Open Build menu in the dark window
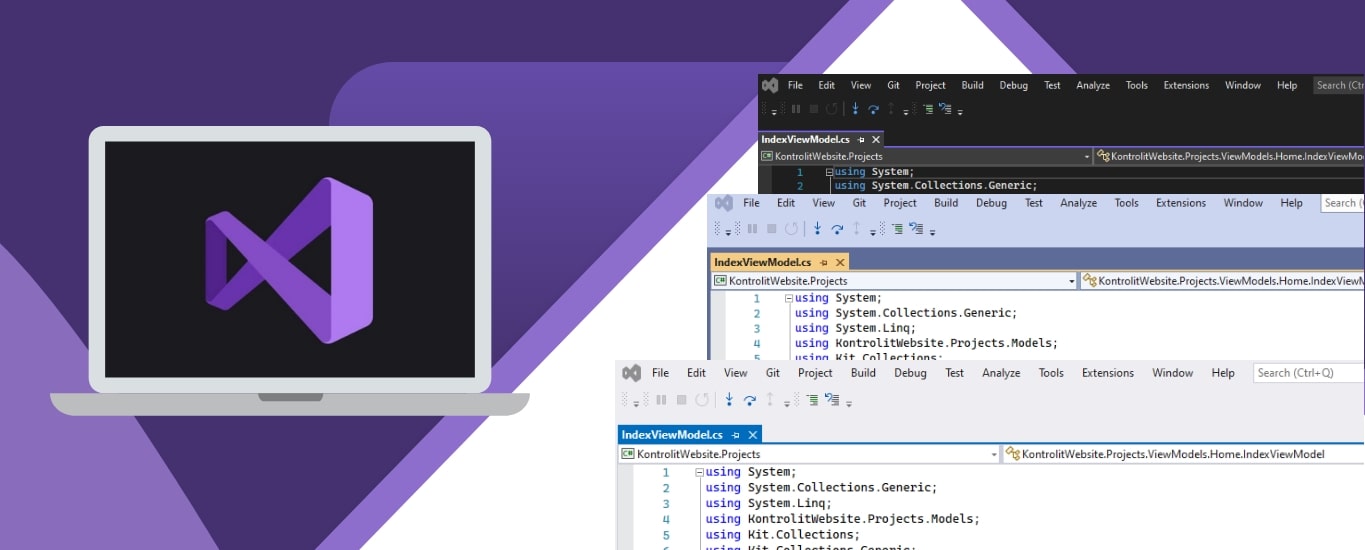 pos(973,85)
